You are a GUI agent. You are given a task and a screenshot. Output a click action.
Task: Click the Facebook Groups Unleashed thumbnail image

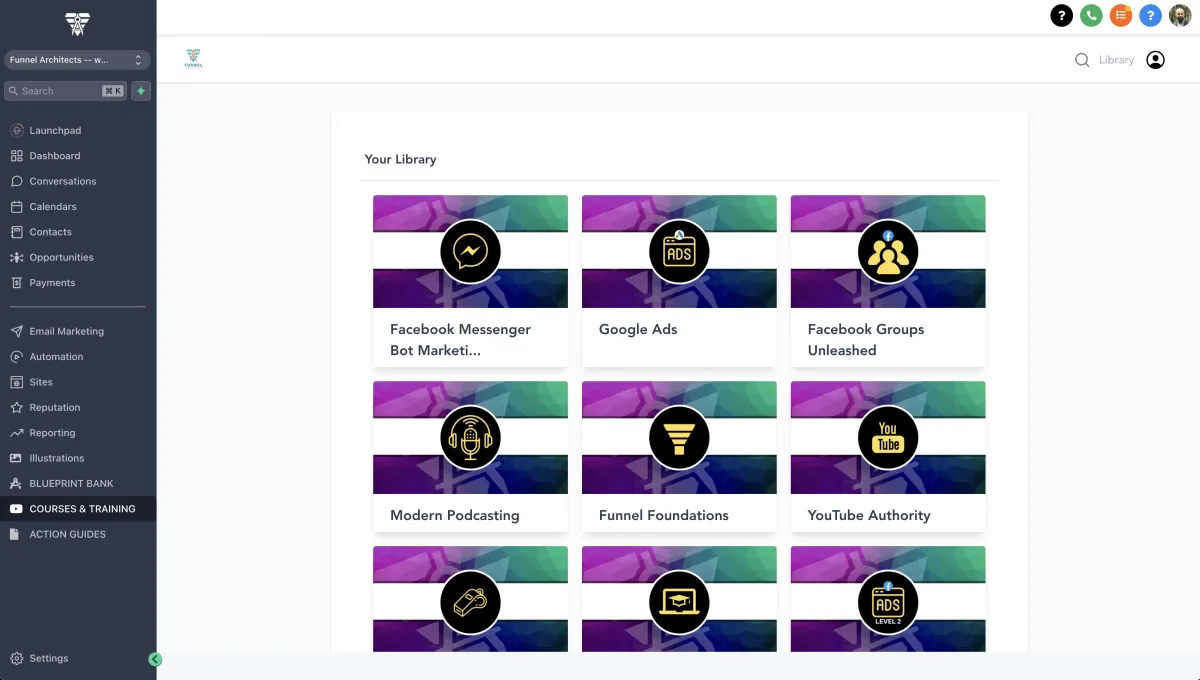(888, 251)
